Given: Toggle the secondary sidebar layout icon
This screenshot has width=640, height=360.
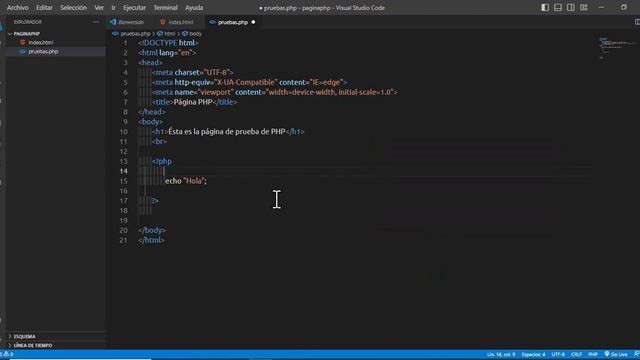Looking at the screenshot, I should (571, 7).
